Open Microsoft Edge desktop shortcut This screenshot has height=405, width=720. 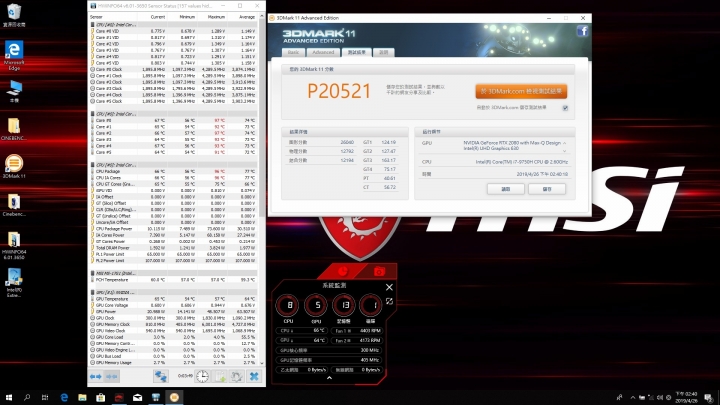pyautogui.click(x=14, y=55)
